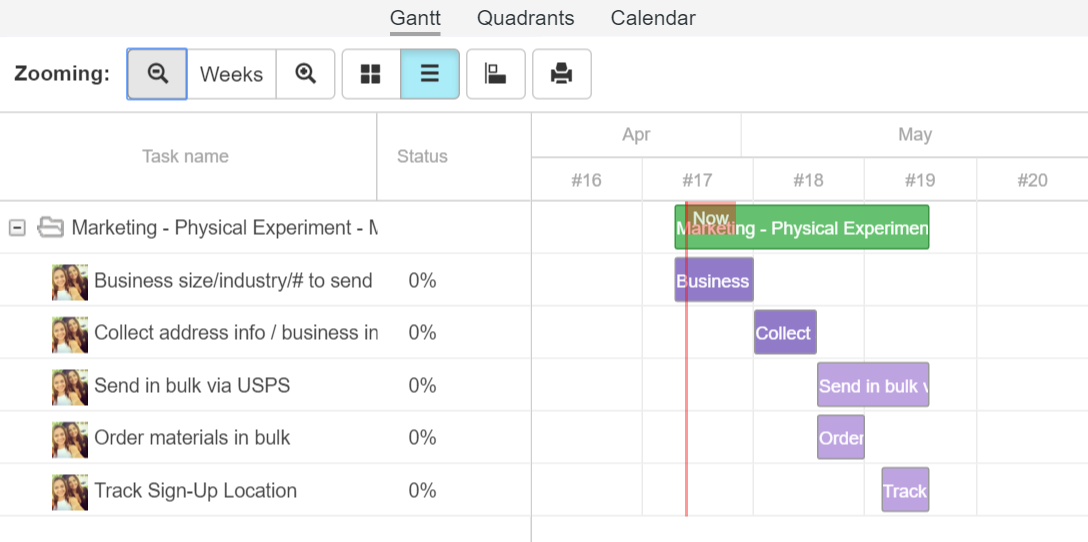Switch to grid view layout icon

click(x=371, y=74)
